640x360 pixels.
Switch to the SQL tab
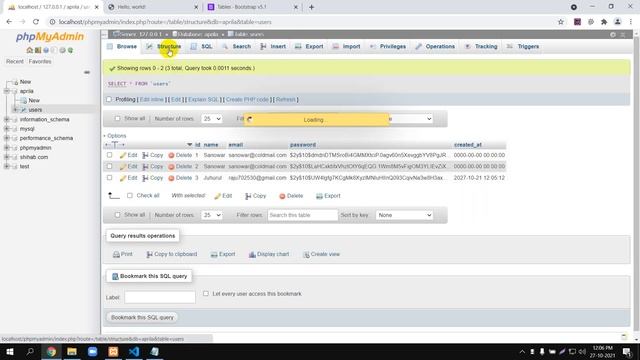tap(202, 47)
